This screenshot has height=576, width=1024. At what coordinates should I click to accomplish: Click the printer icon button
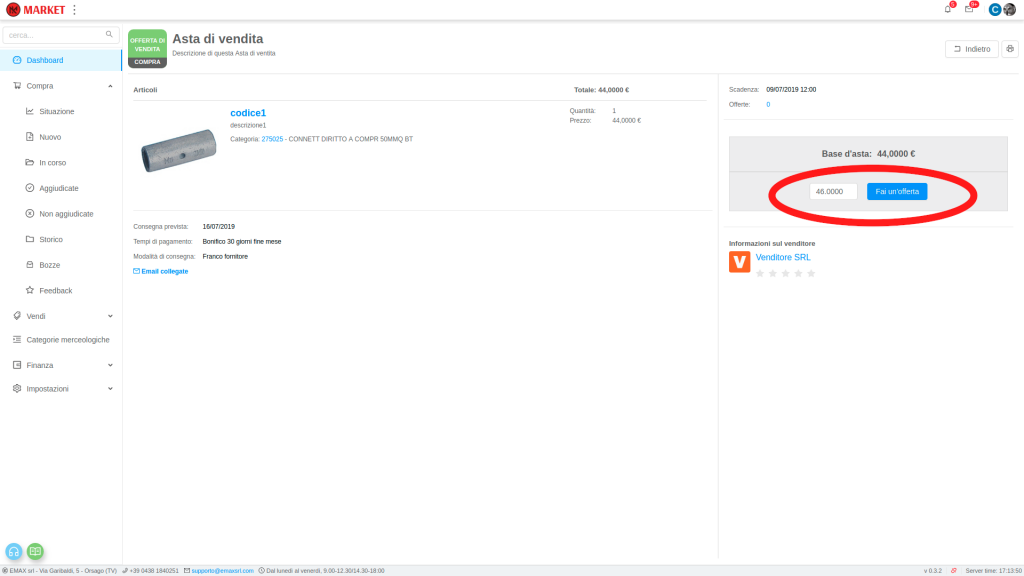click(x=1009, y=49)
